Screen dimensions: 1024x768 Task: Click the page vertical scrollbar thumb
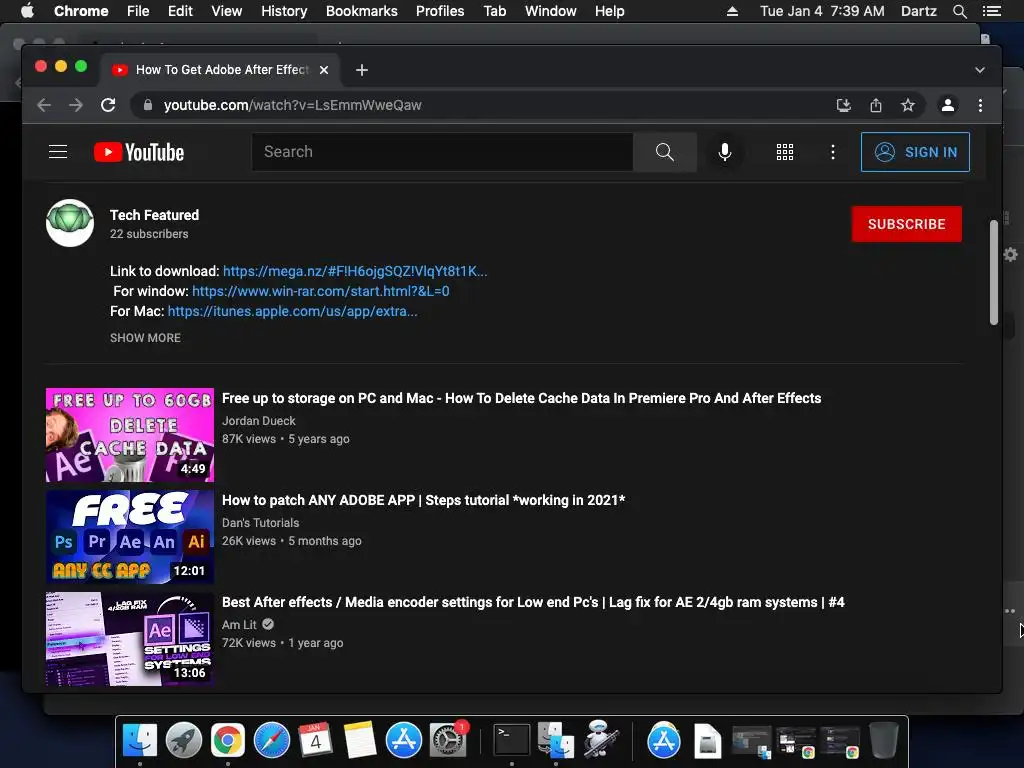tap(993, 272)
